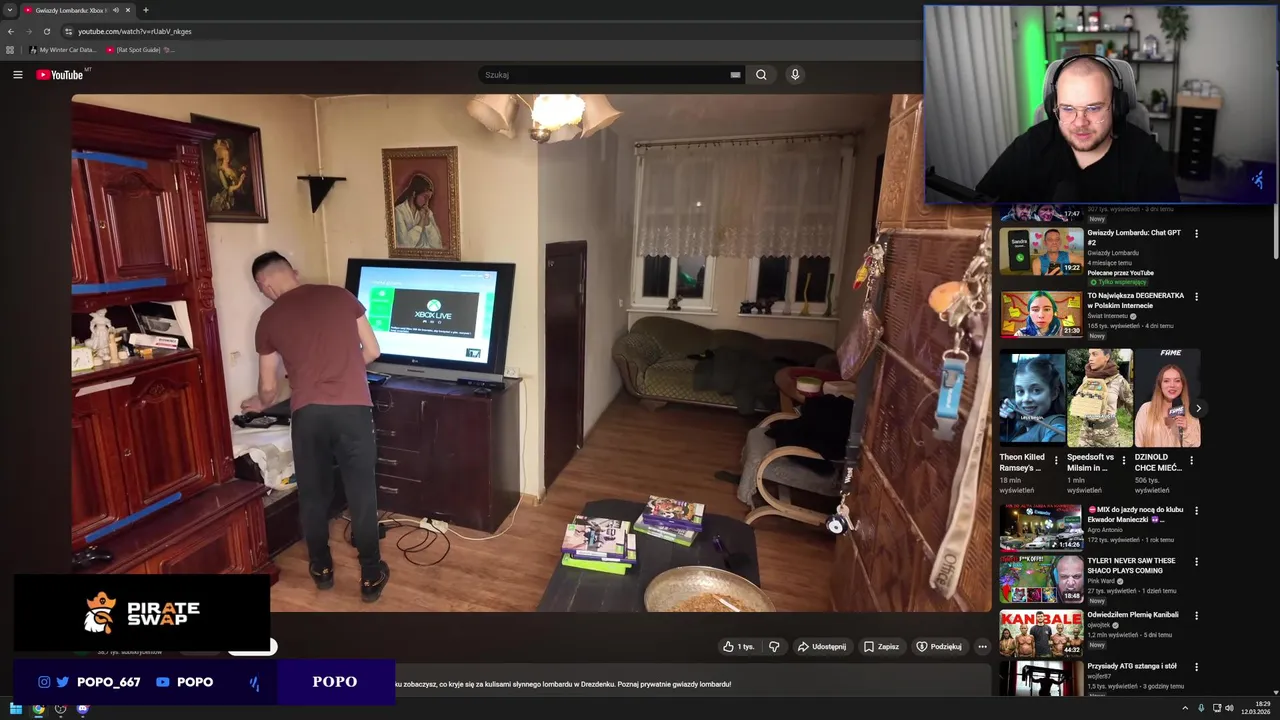Click the video description text about Drezdenko

[563, 684]
